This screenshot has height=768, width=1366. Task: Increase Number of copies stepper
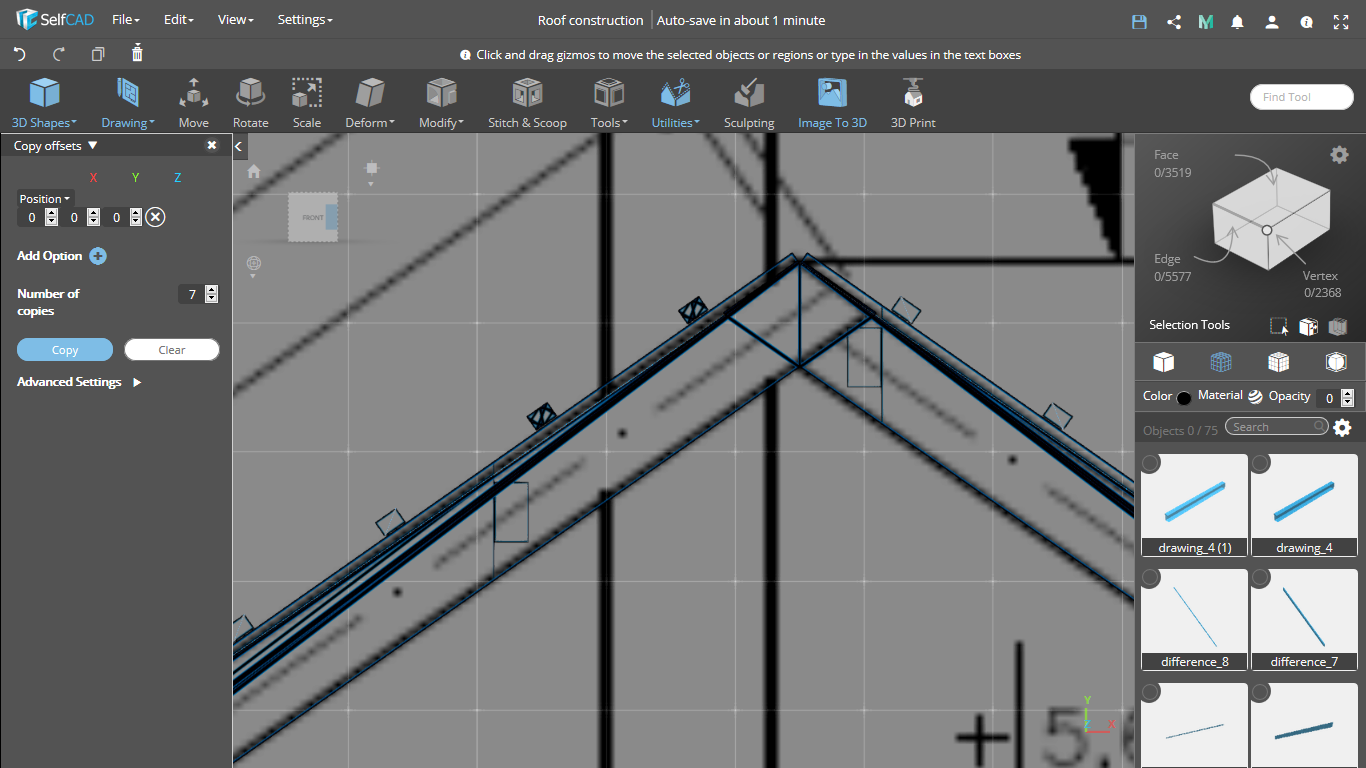[211, 290]
